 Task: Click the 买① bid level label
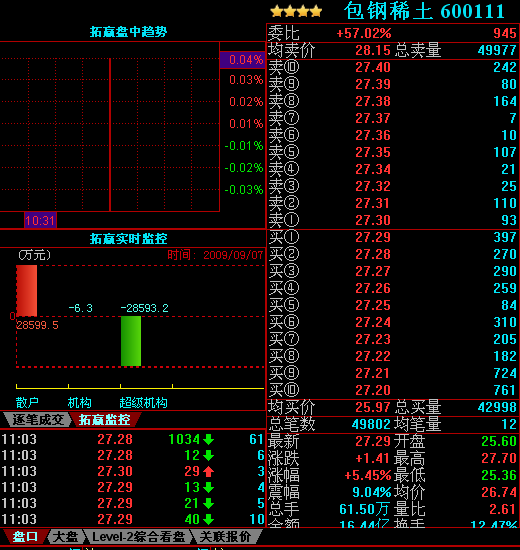tap(284, 237)
